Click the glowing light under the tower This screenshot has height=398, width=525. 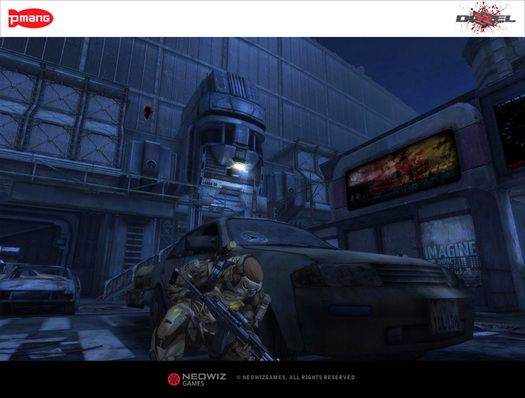click(238, 166)
